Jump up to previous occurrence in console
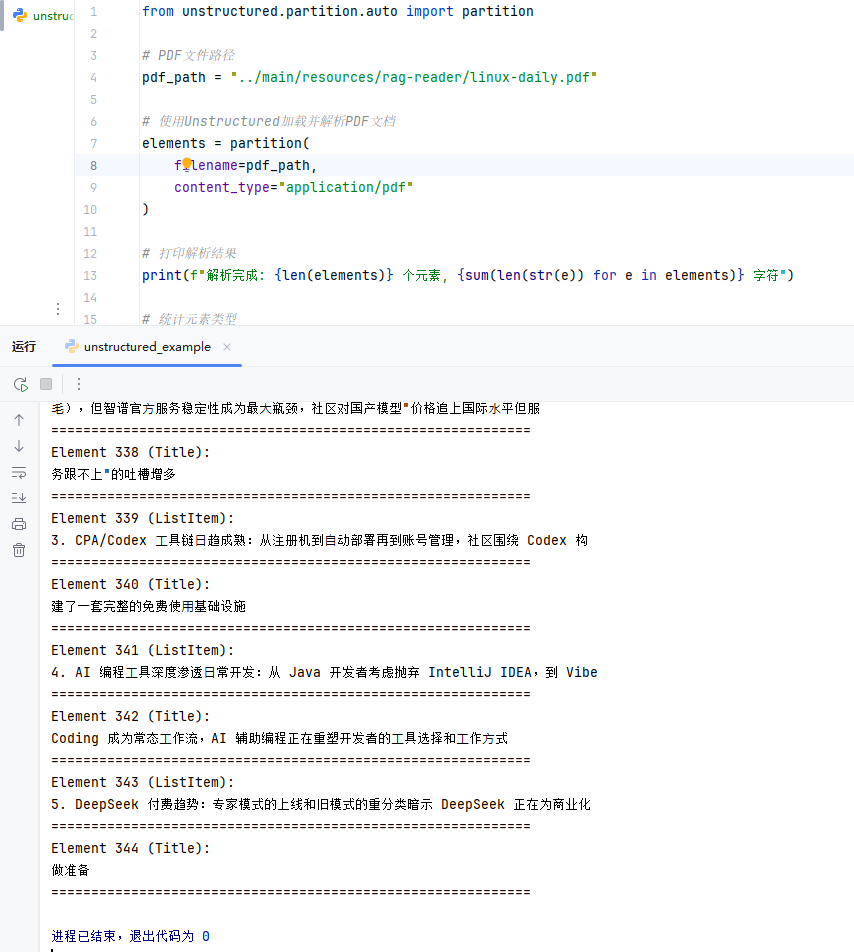854x952 pixels. pyautogui.click(x=18, y=419)
